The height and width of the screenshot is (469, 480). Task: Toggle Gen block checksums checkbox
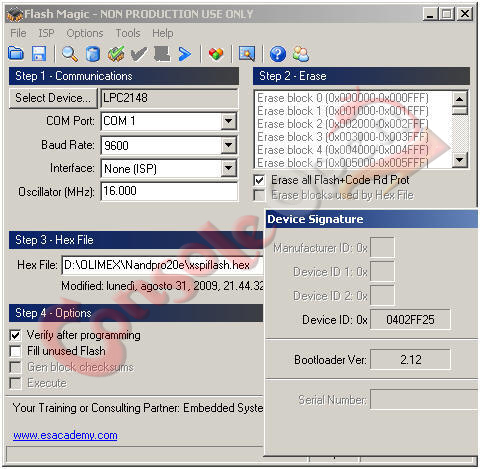[16, 367]
